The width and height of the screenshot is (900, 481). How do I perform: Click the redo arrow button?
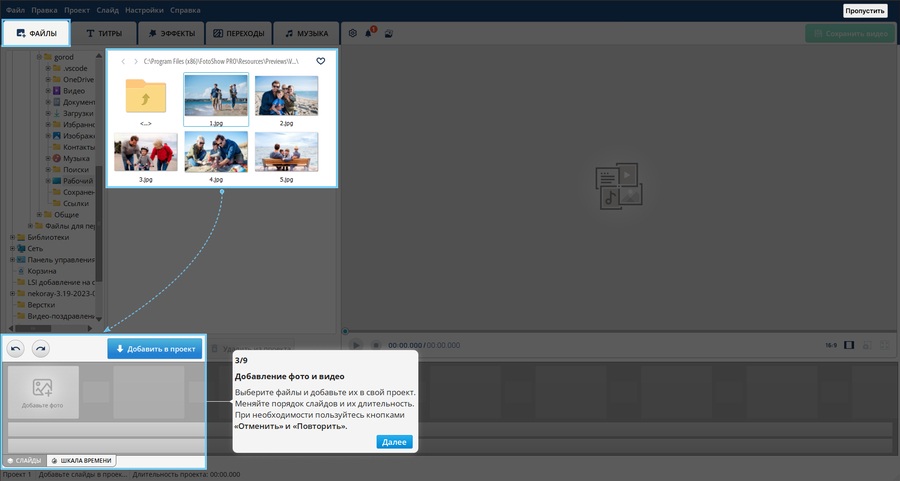(x=41, y=349)
